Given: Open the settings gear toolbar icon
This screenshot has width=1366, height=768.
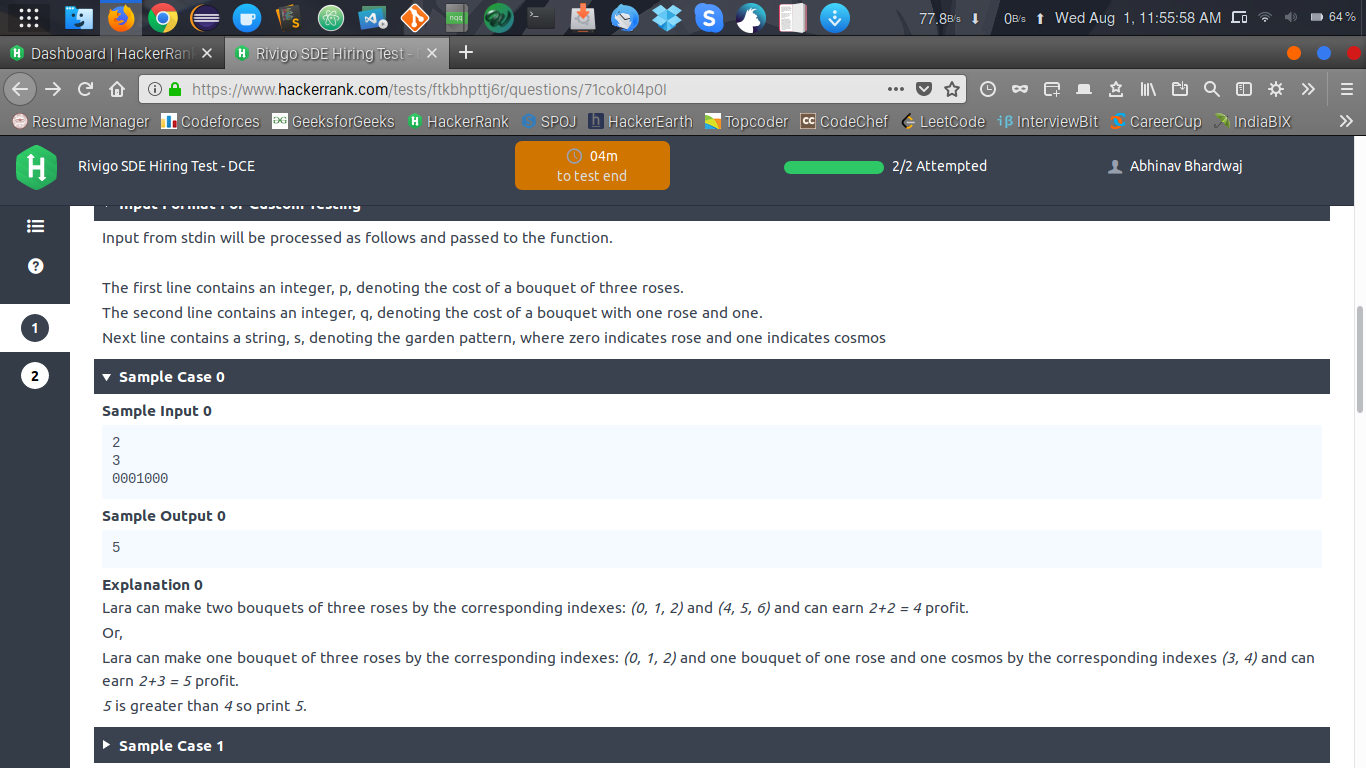Looking at the screenshot, I should [x=1276, y=89].
